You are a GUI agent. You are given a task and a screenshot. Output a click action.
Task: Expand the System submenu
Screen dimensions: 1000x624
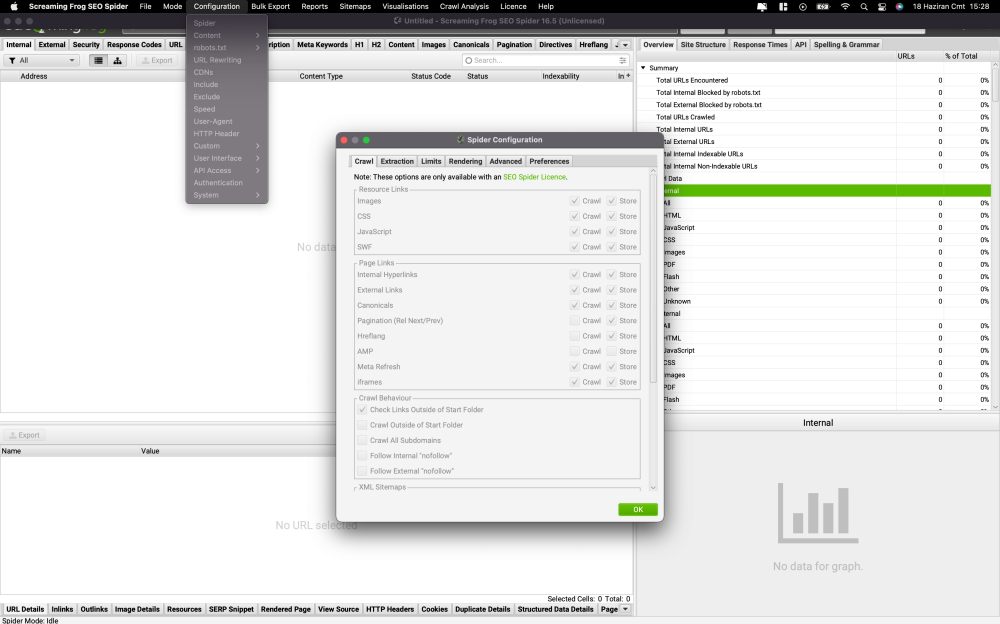pyautogui.click(x=226, y=195)
